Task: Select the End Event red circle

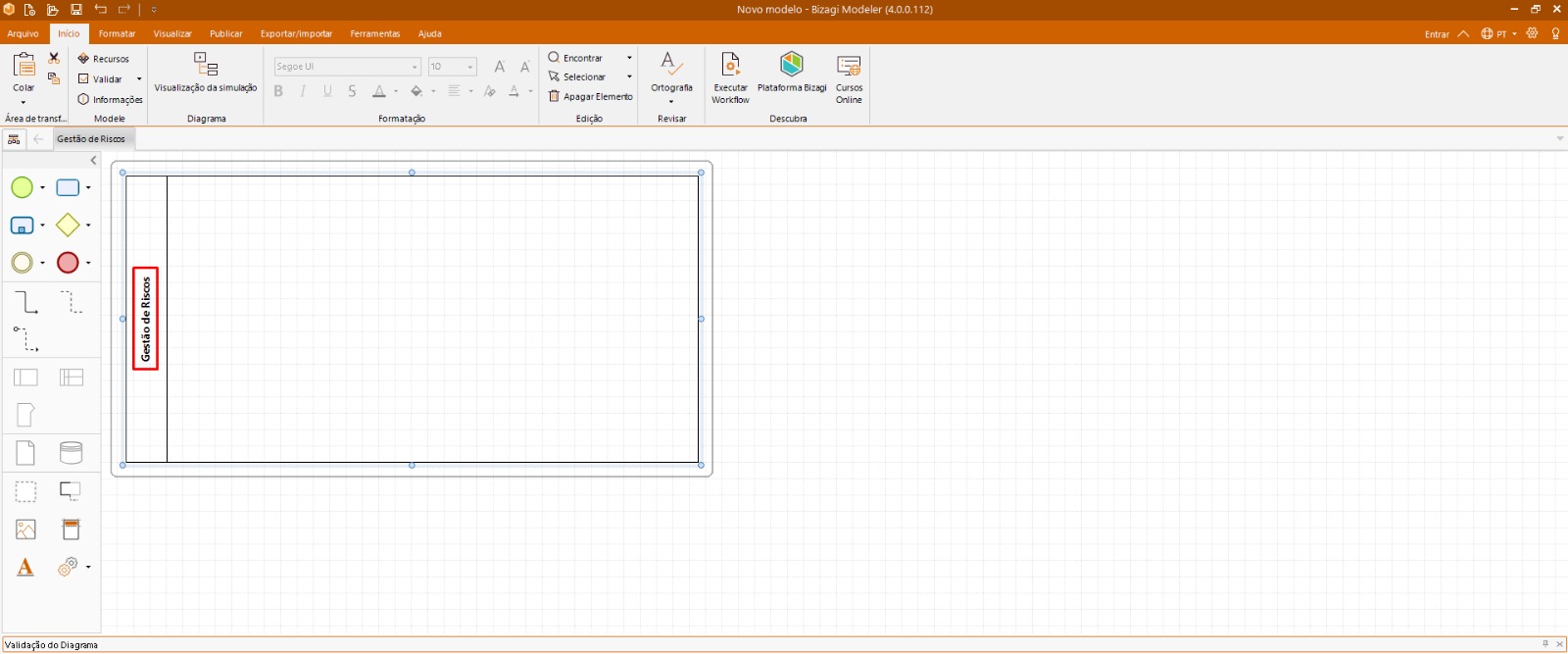Action: pyautogui.click(x=68, y=263)
